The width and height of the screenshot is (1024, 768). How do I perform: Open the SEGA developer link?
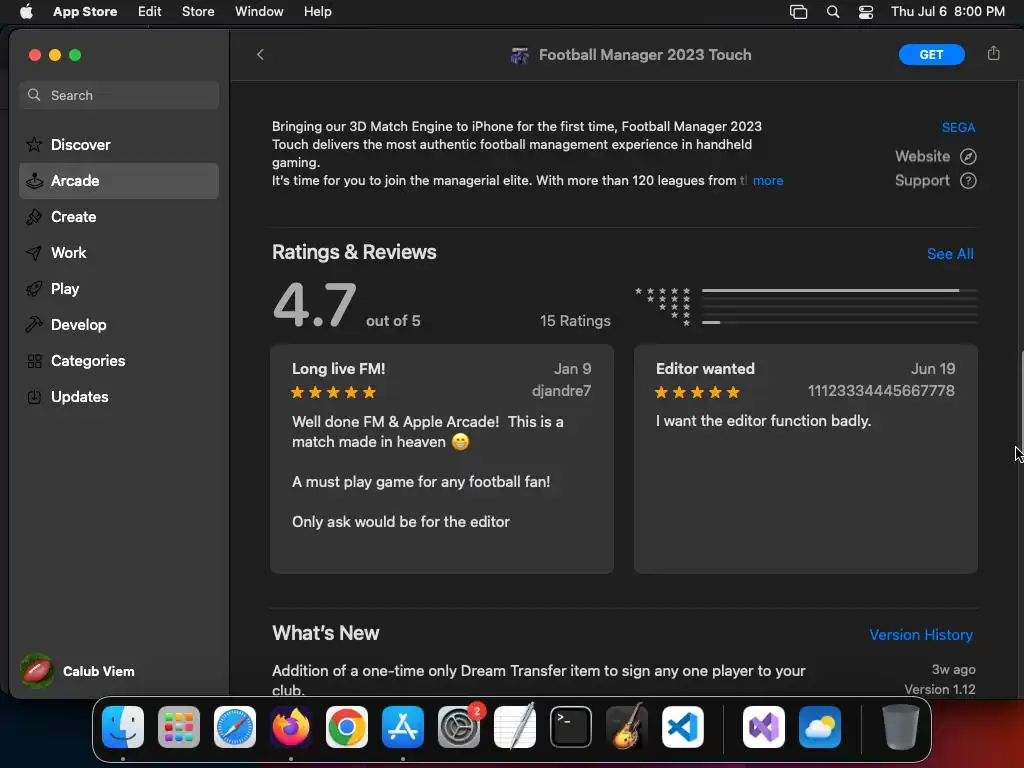coord(958,127)
